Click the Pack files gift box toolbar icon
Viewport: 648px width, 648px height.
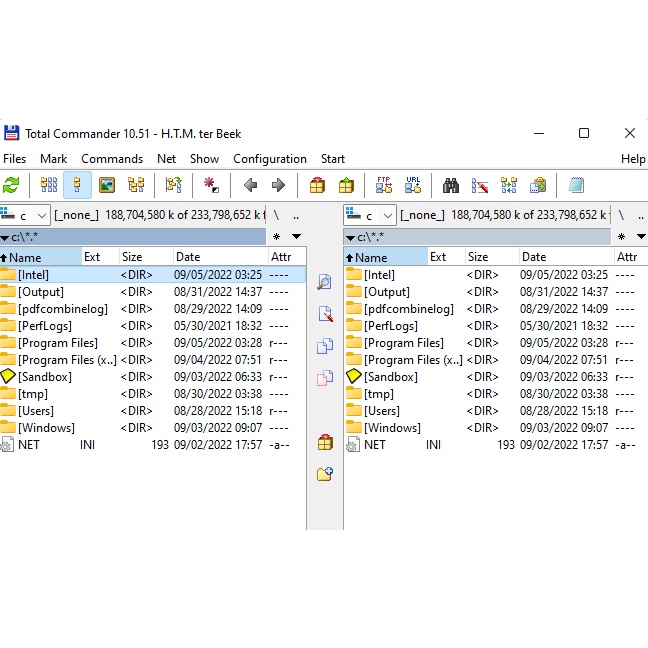(317, 185)
